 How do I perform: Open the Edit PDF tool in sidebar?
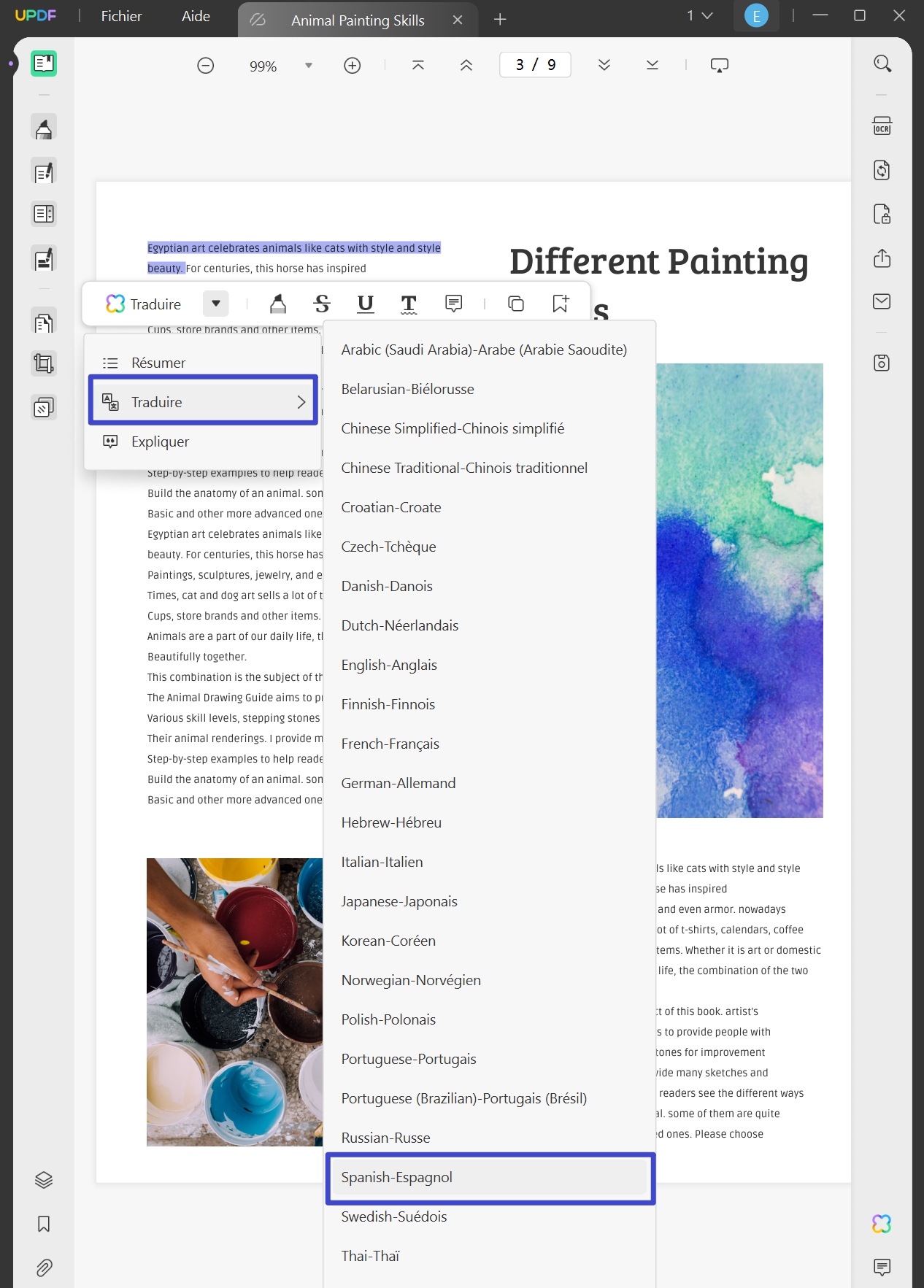[x=44, y=172]
